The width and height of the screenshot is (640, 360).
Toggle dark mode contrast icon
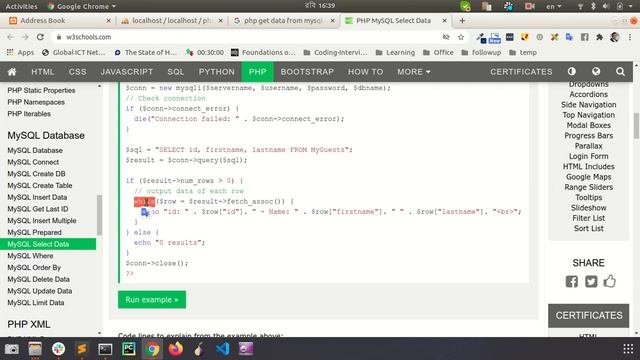(571, 71)
